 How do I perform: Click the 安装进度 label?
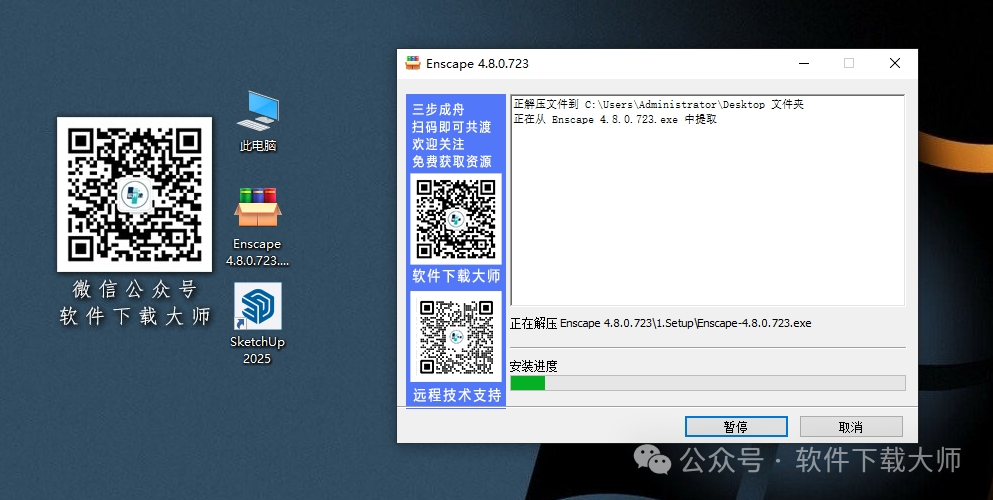[533, 366]
